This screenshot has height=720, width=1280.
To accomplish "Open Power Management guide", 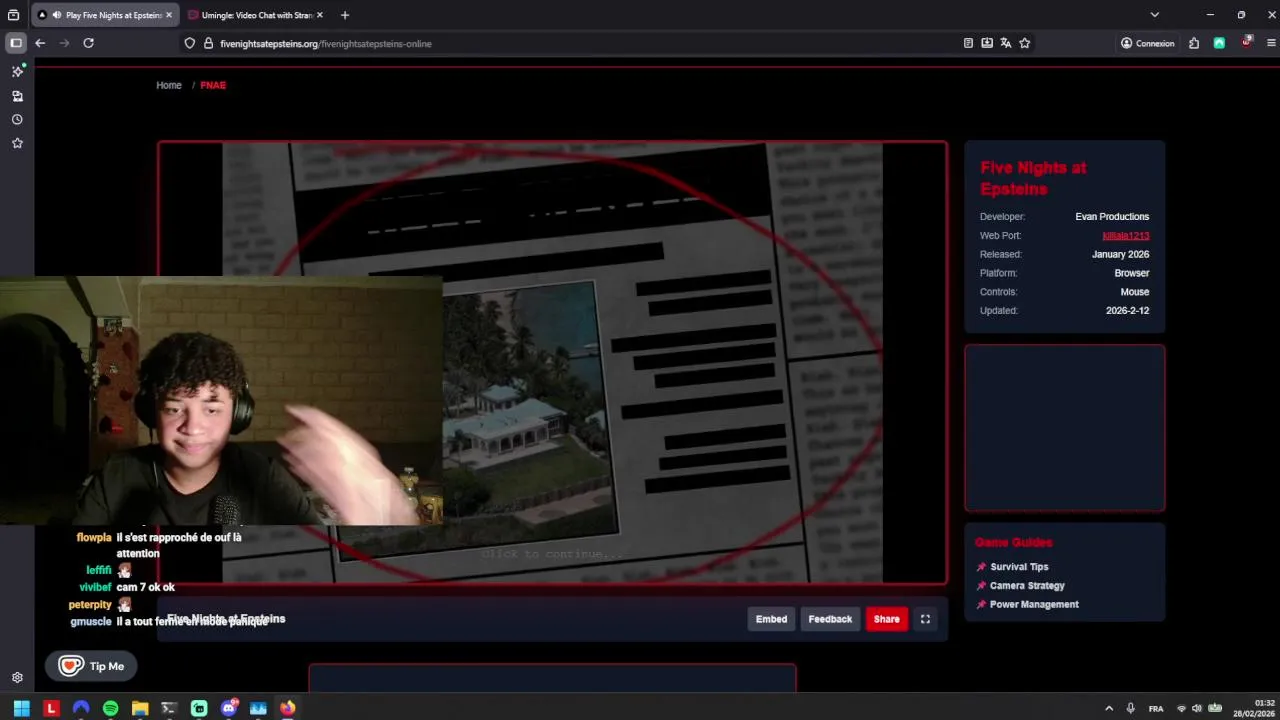I will (1034, 605).
